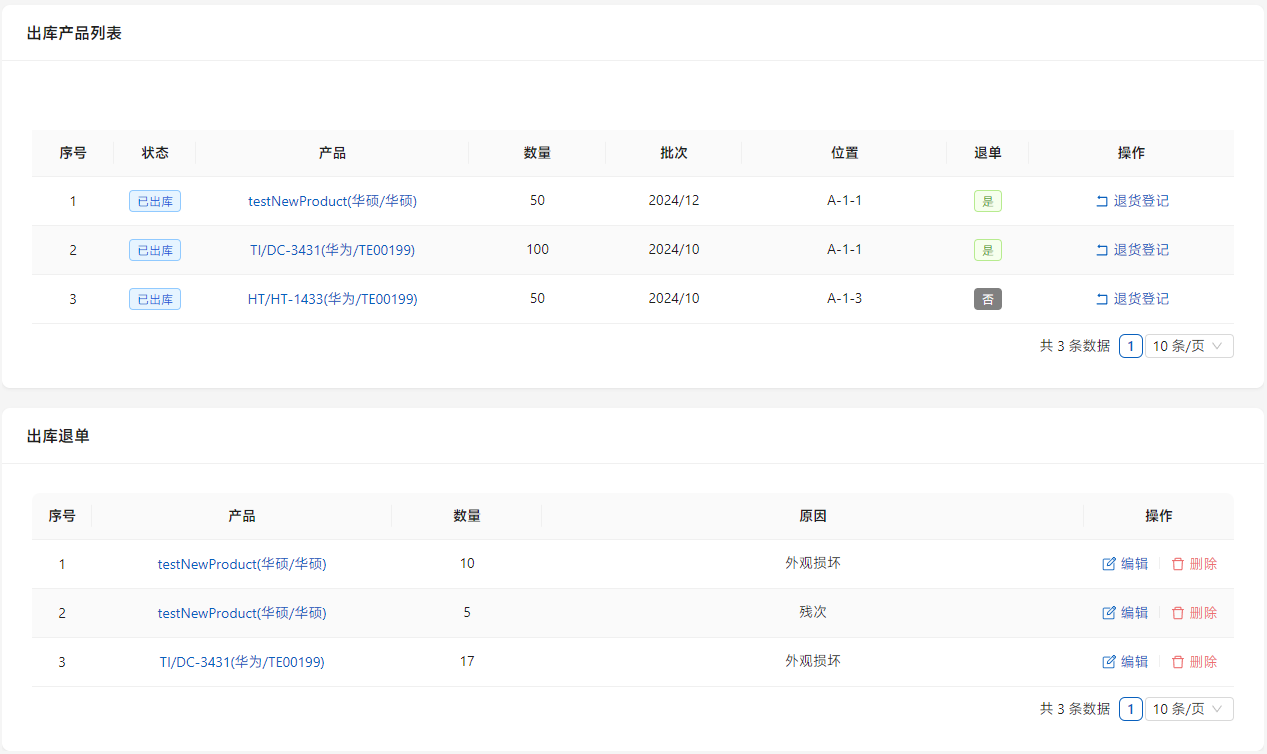Select page 1 in outbound returns pagination
The height and width of the screenshot is (754, 1267).
[1130, 709]
